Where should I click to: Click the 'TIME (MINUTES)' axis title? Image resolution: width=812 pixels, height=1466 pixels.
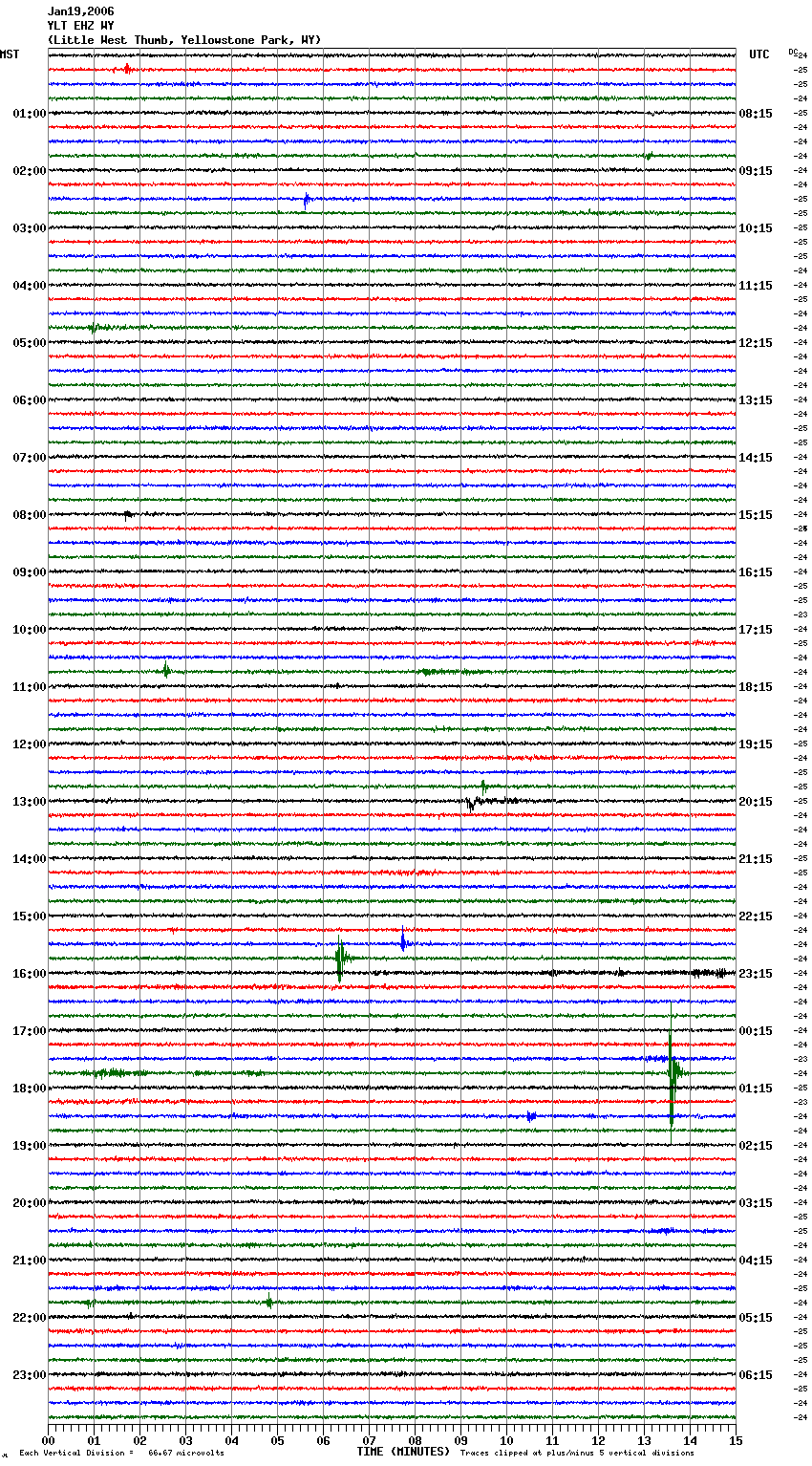tap(403, 1452)
